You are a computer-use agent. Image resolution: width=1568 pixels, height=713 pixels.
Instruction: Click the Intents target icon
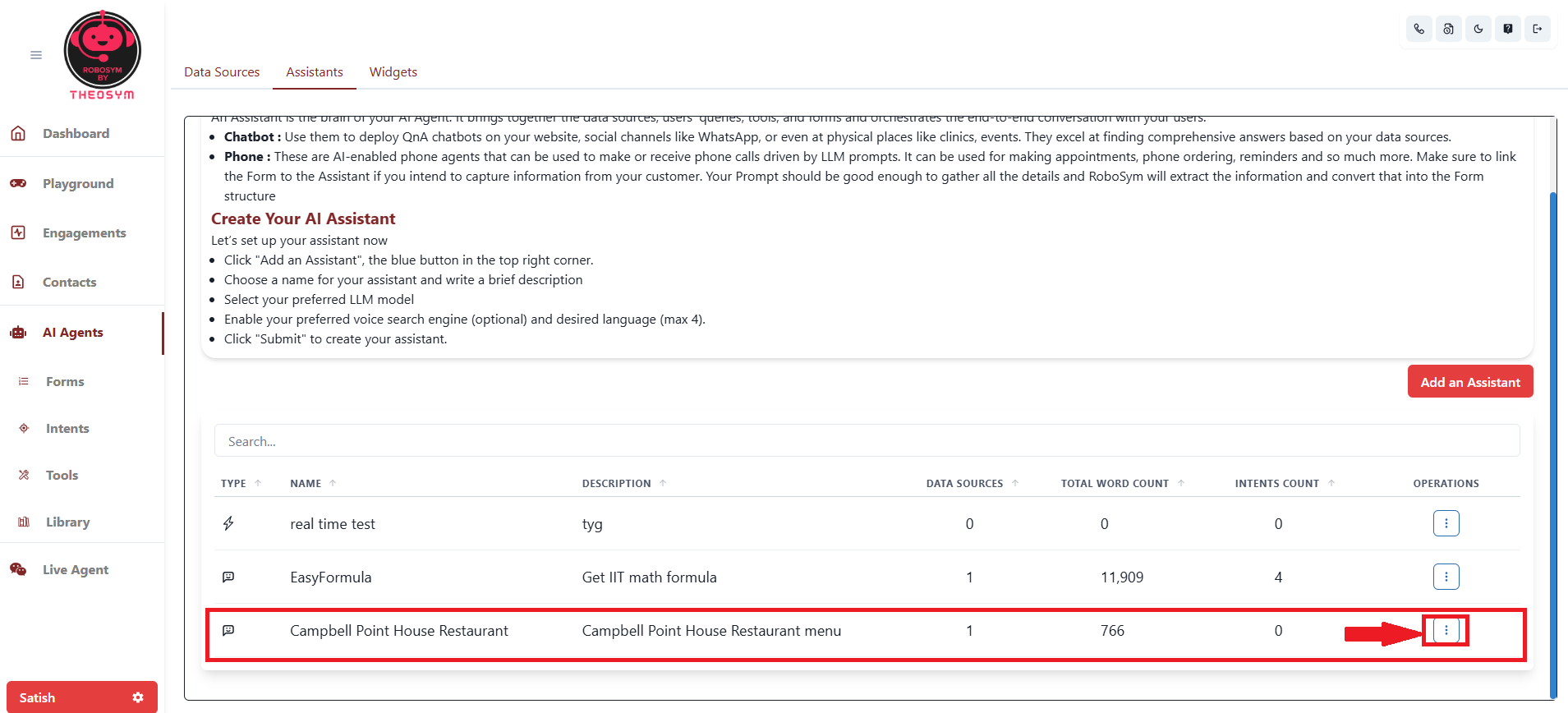tap(24, 428)
